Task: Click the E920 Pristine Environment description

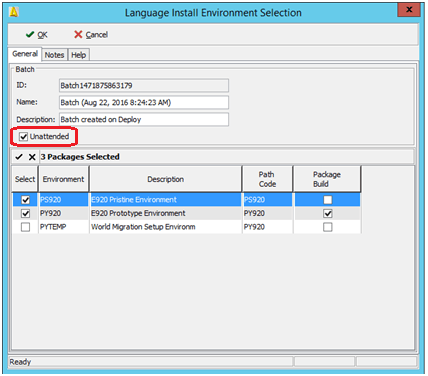Action: click(166, 200)
